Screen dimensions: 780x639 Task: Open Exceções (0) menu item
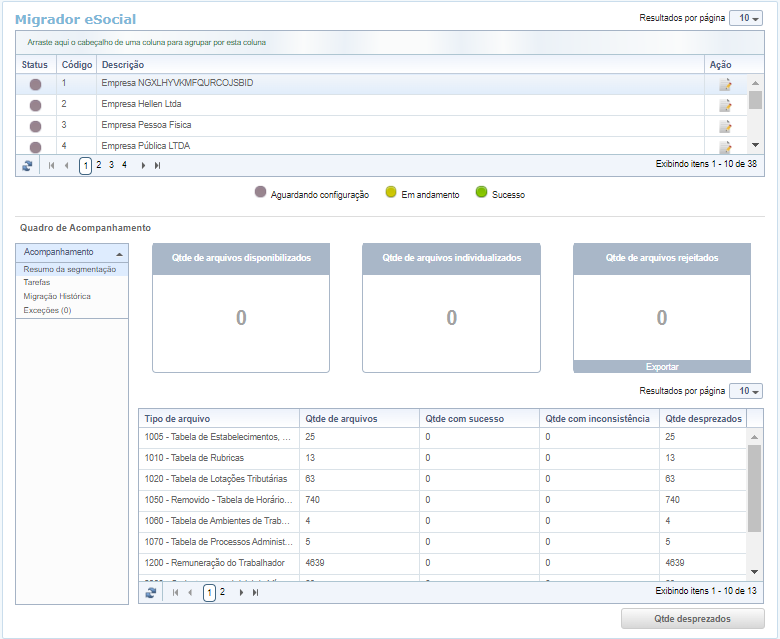47,311
